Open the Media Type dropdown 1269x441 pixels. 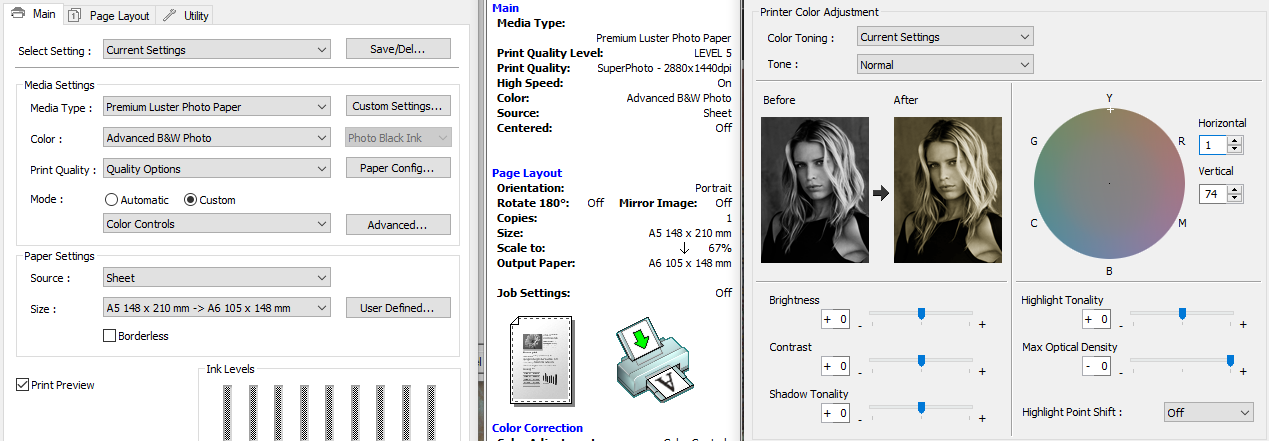217,107
